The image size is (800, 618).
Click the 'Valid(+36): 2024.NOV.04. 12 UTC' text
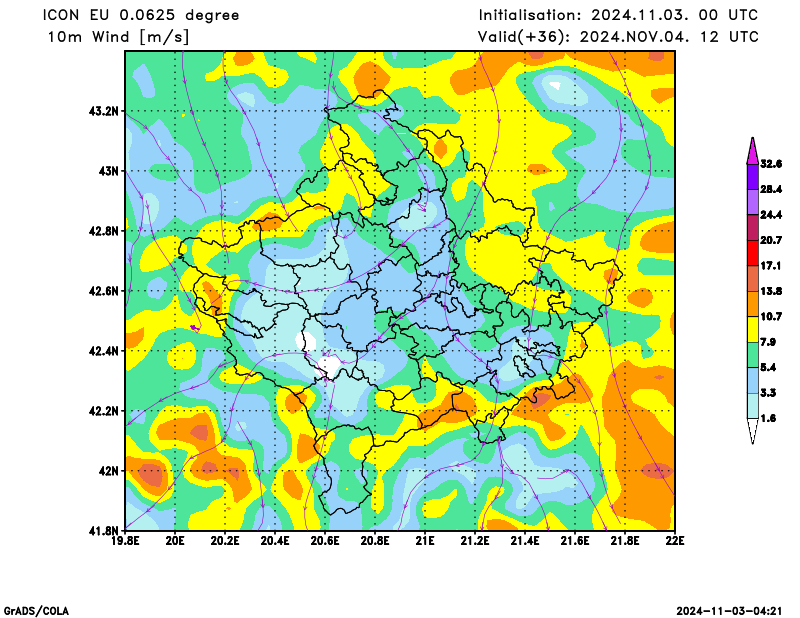[618, 37]
